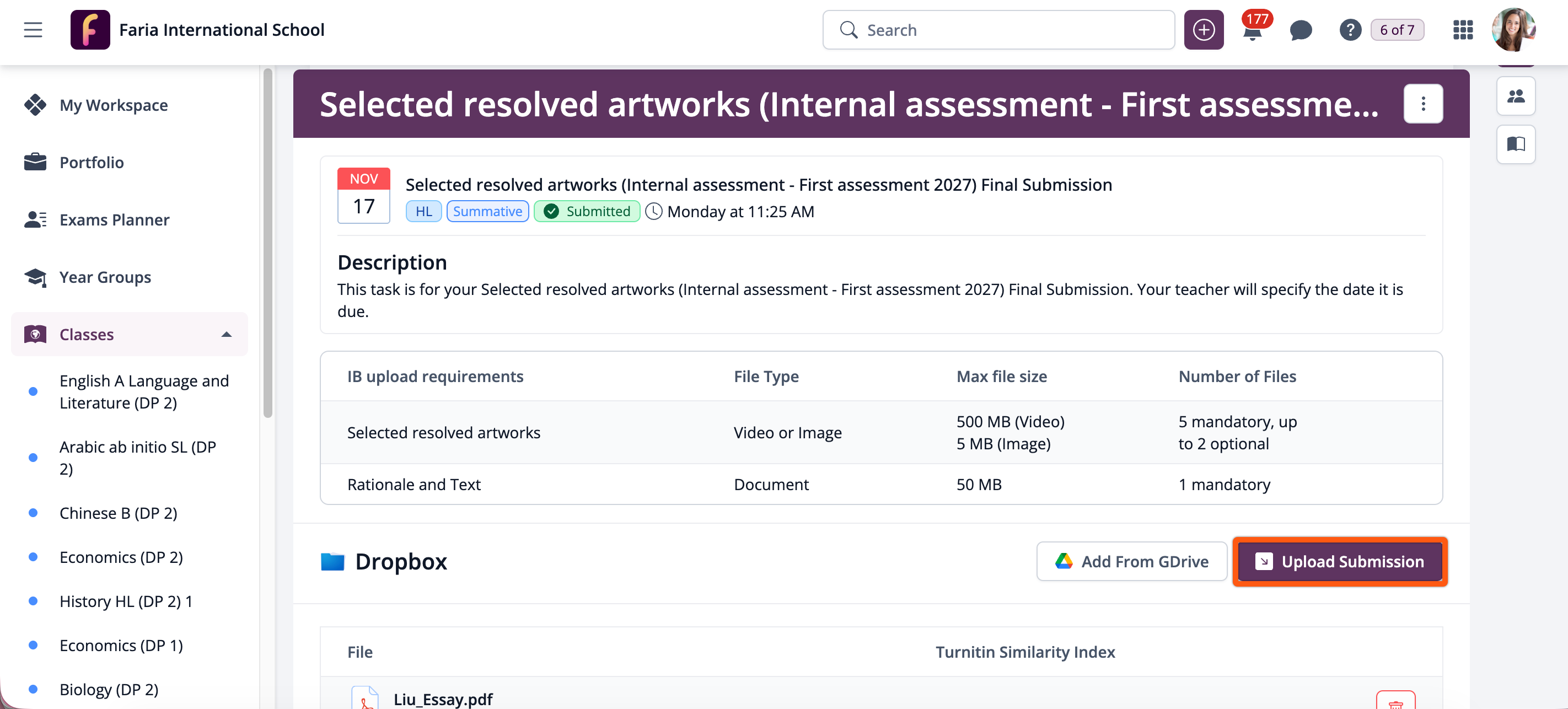This screenshot has height=709, width=1568.
Task: Open the user profile avatar menu
Action: 1514,30
